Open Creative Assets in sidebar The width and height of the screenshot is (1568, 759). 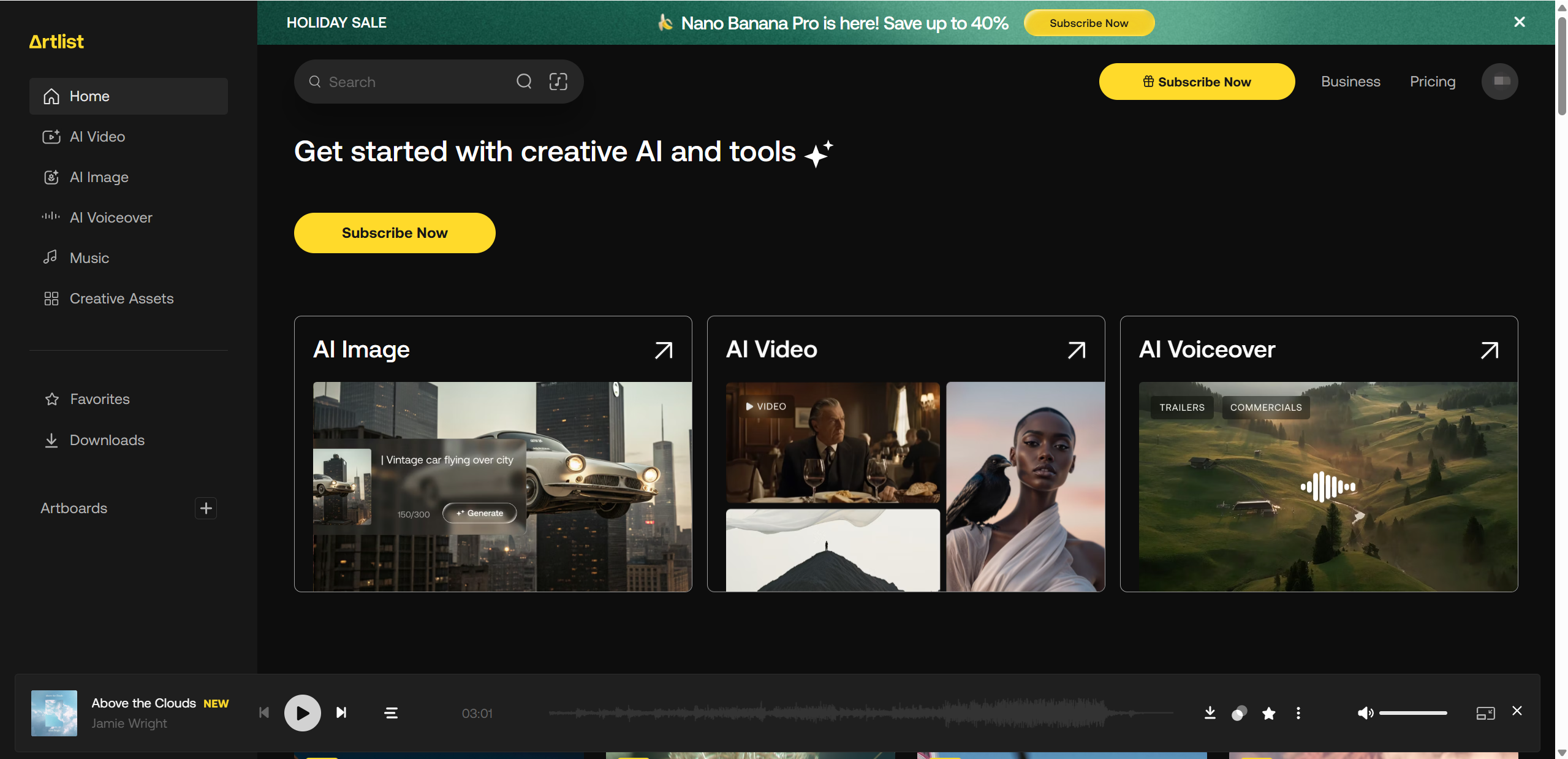pyautogui.click(x=121, y=299)
